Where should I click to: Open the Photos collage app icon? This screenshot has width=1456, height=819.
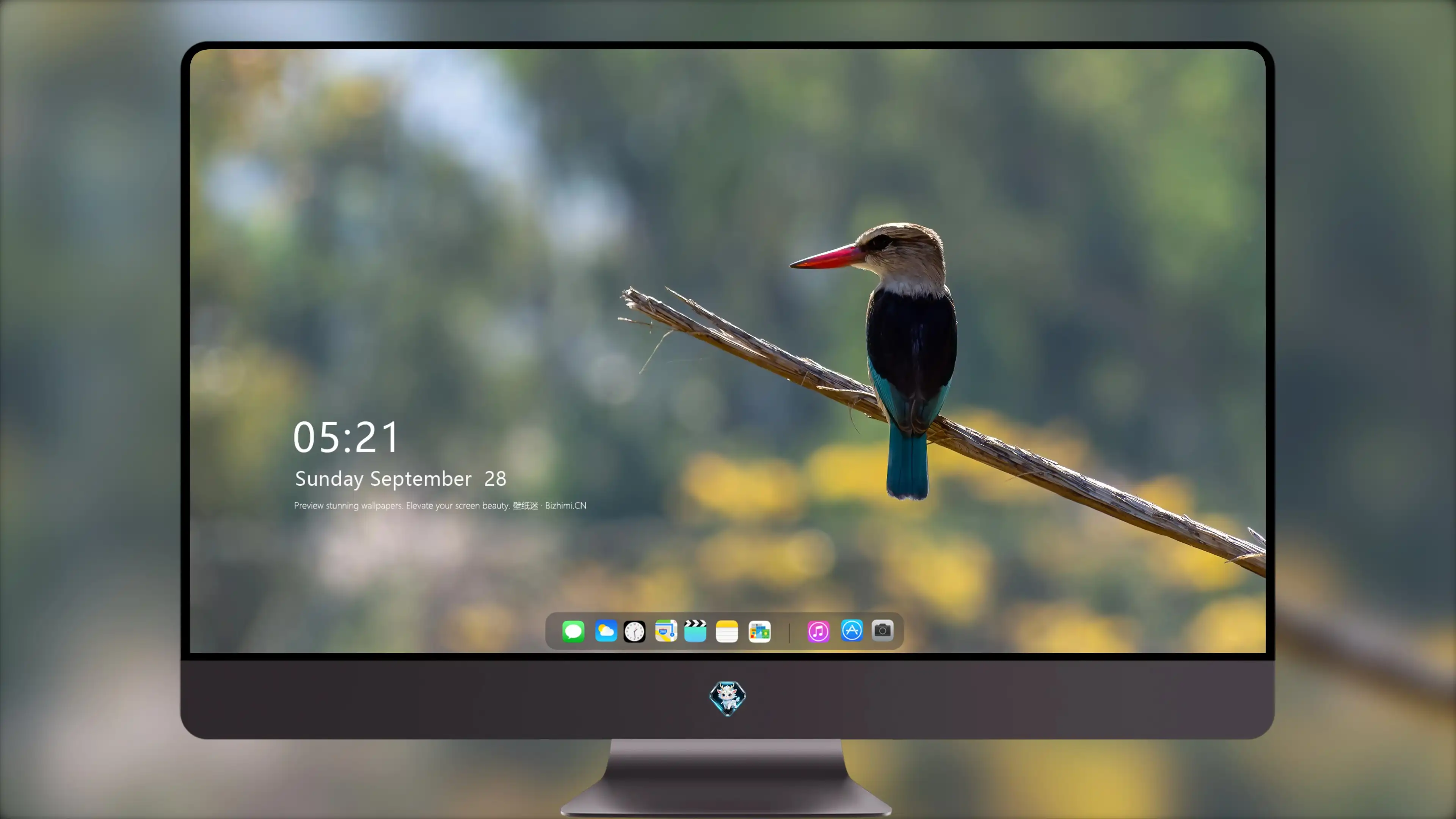pyautogui.click(x=759, y=631)
